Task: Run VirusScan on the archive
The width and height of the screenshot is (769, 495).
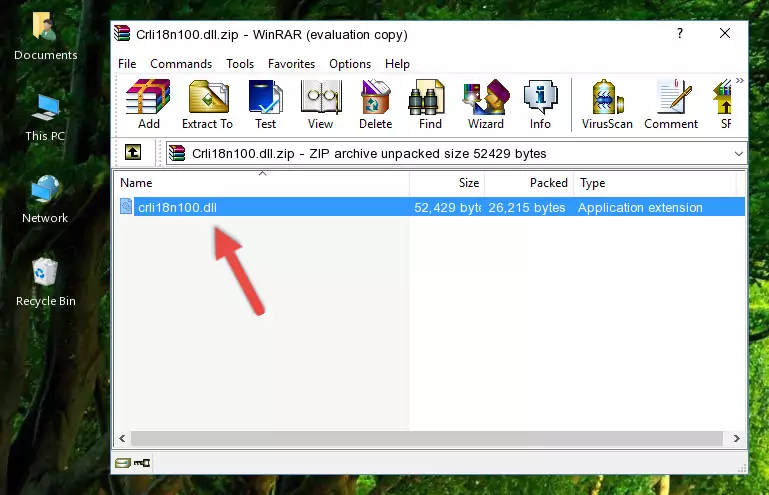Action: [607, 104]
